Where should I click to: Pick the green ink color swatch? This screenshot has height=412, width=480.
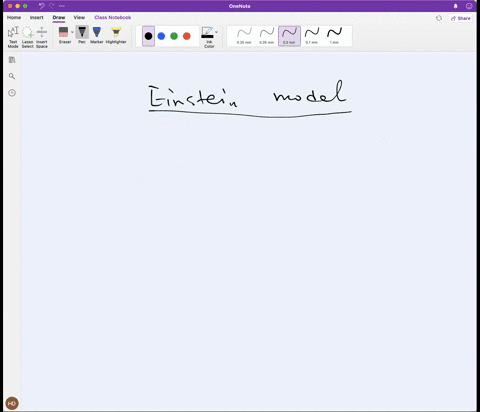pos(174,36)
